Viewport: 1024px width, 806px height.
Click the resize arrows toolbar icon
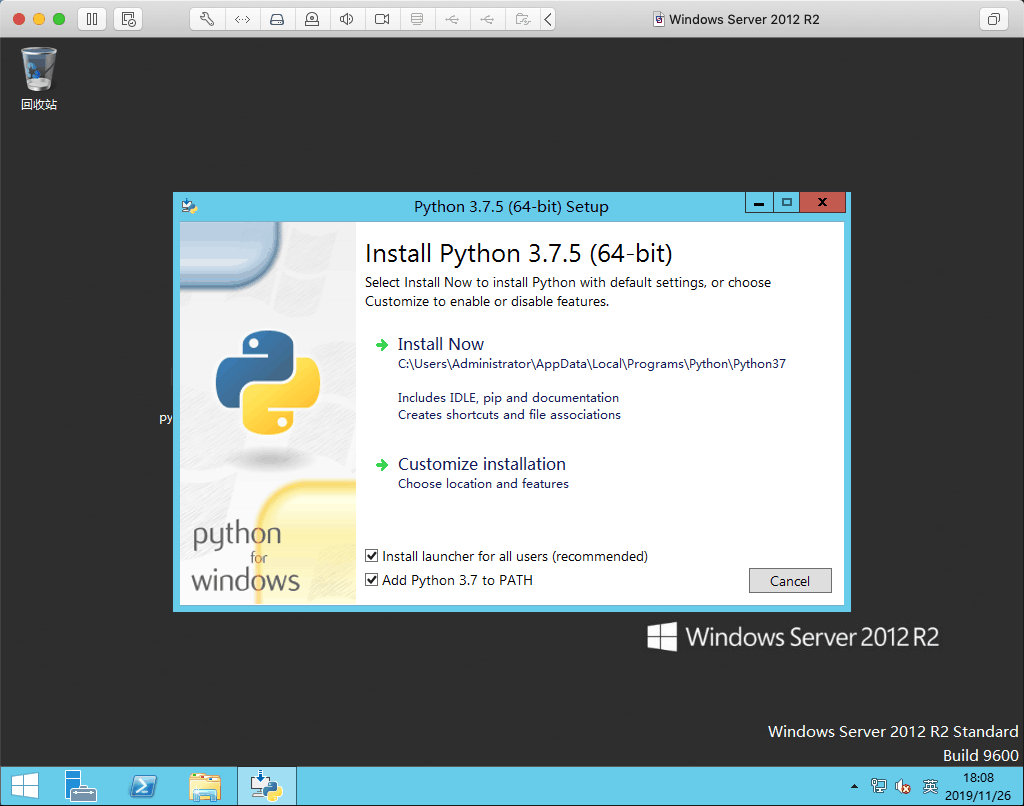point(242,19)
